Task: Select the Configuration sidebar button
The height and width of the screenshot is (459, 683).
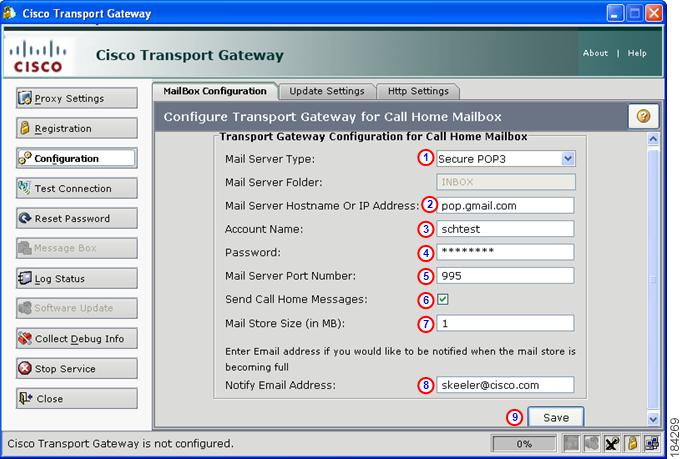Action: [77, 159]
